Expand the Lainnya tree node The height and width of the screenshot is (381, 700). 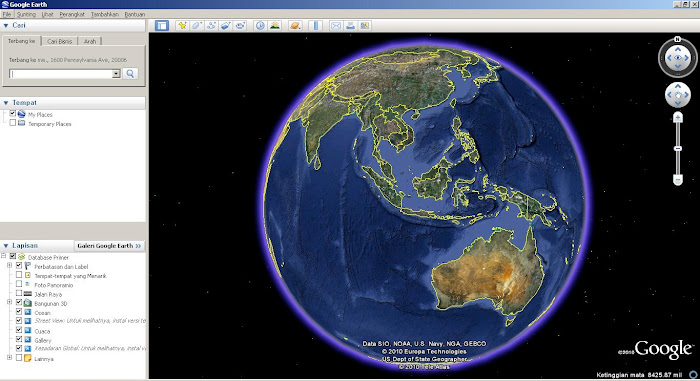(9, 358)
